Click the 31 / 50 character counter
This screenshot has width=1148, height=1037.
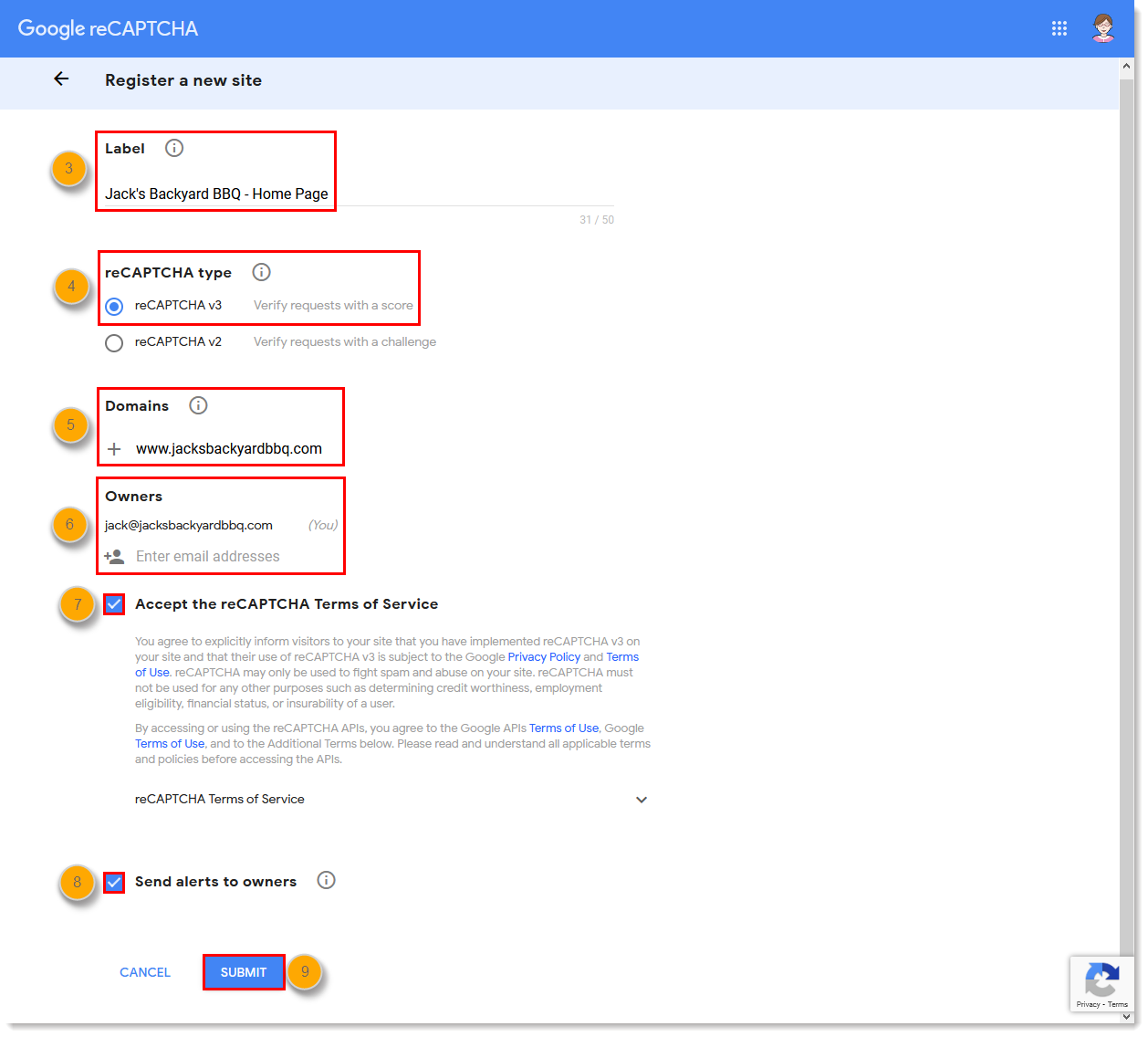[x=597, y=220]
